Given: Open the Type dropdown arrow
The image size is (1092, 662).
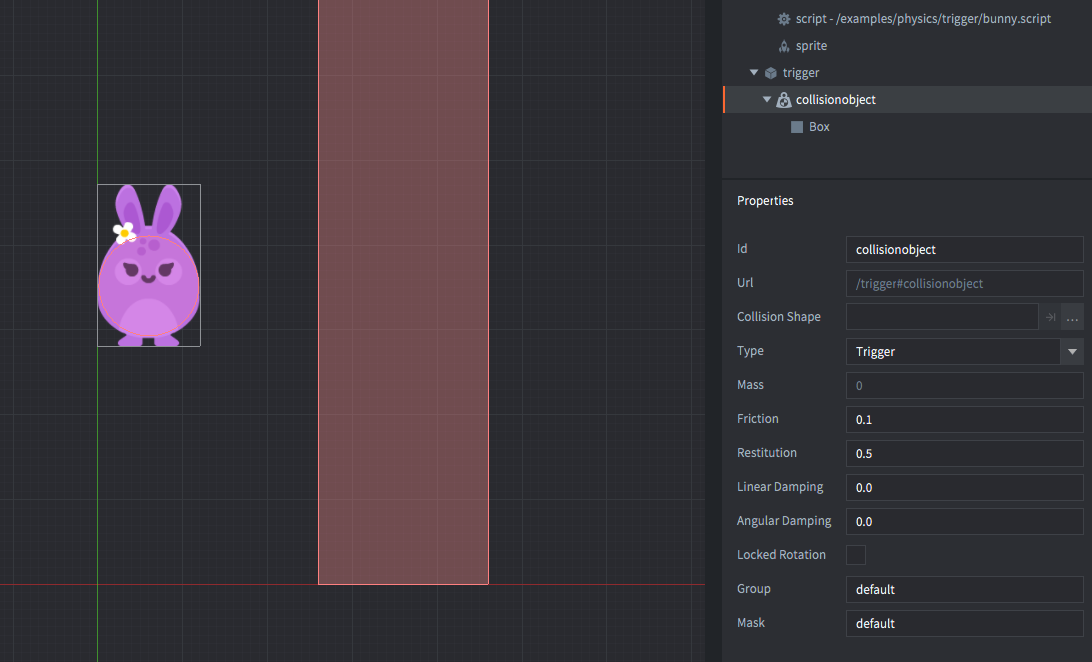Looking at the screenshot, I should click(x=1072, y=352).
